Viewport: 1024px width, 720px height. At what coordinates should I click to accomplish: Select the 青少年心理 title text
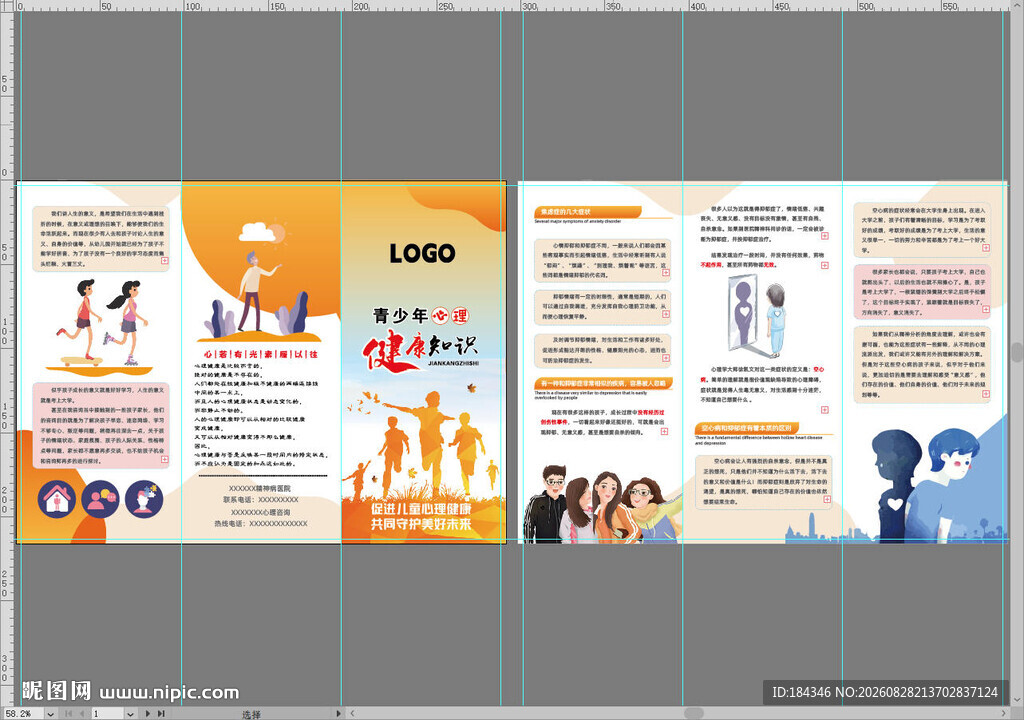421,316
